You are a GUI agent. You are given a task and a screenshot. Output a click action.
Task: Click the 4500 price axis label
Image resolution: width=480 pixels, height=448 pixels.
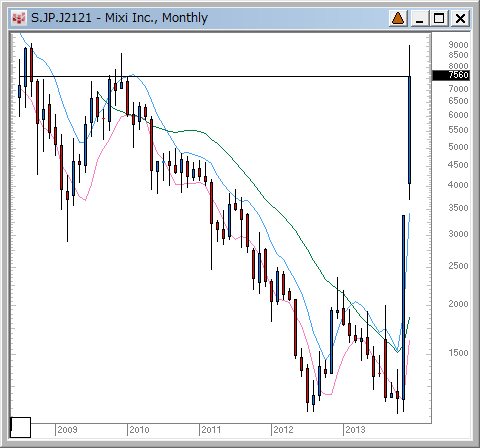tap(458, 165)
